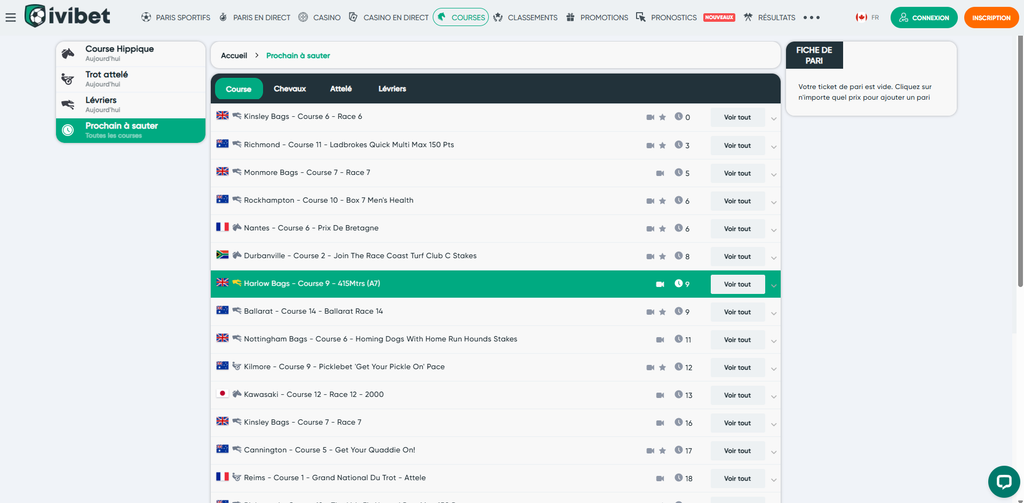This screenshot has width=1024, height=503.
Task: Star the Durbanville Course 2 race
Action: [662, 256]
